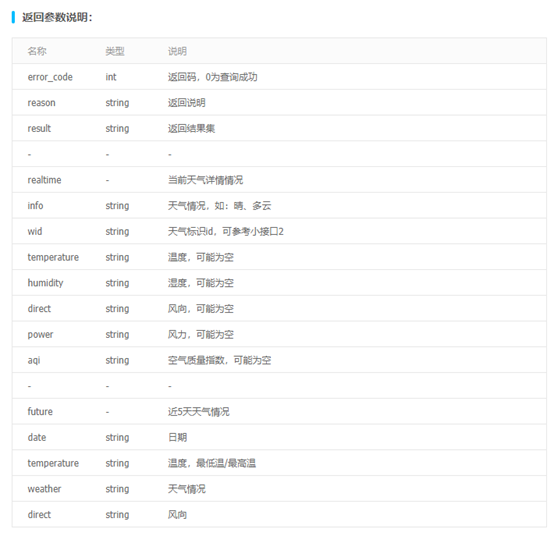Click description 当前天气详情情况

205,180
